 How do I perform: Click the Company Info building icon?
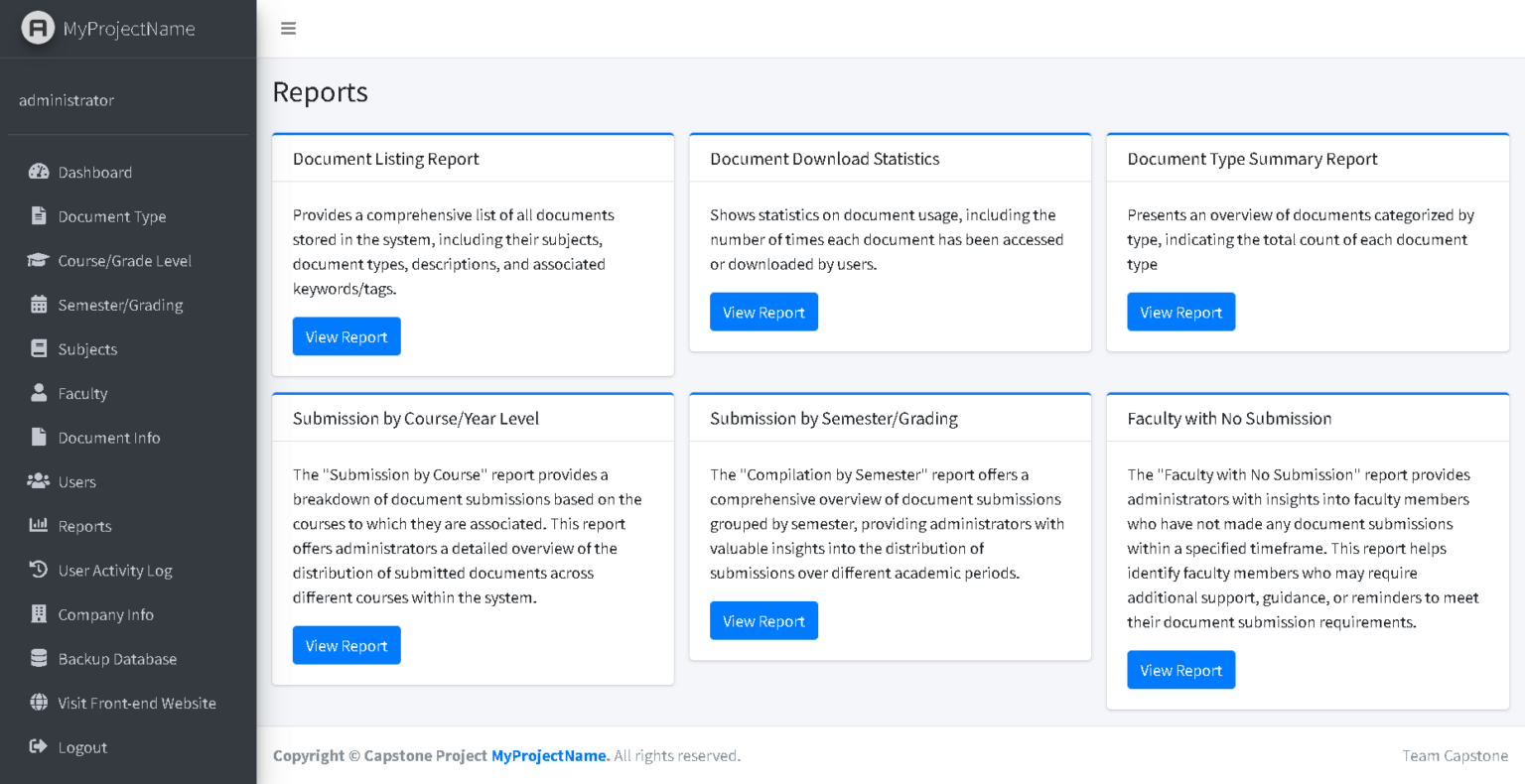tap(39, 614)
